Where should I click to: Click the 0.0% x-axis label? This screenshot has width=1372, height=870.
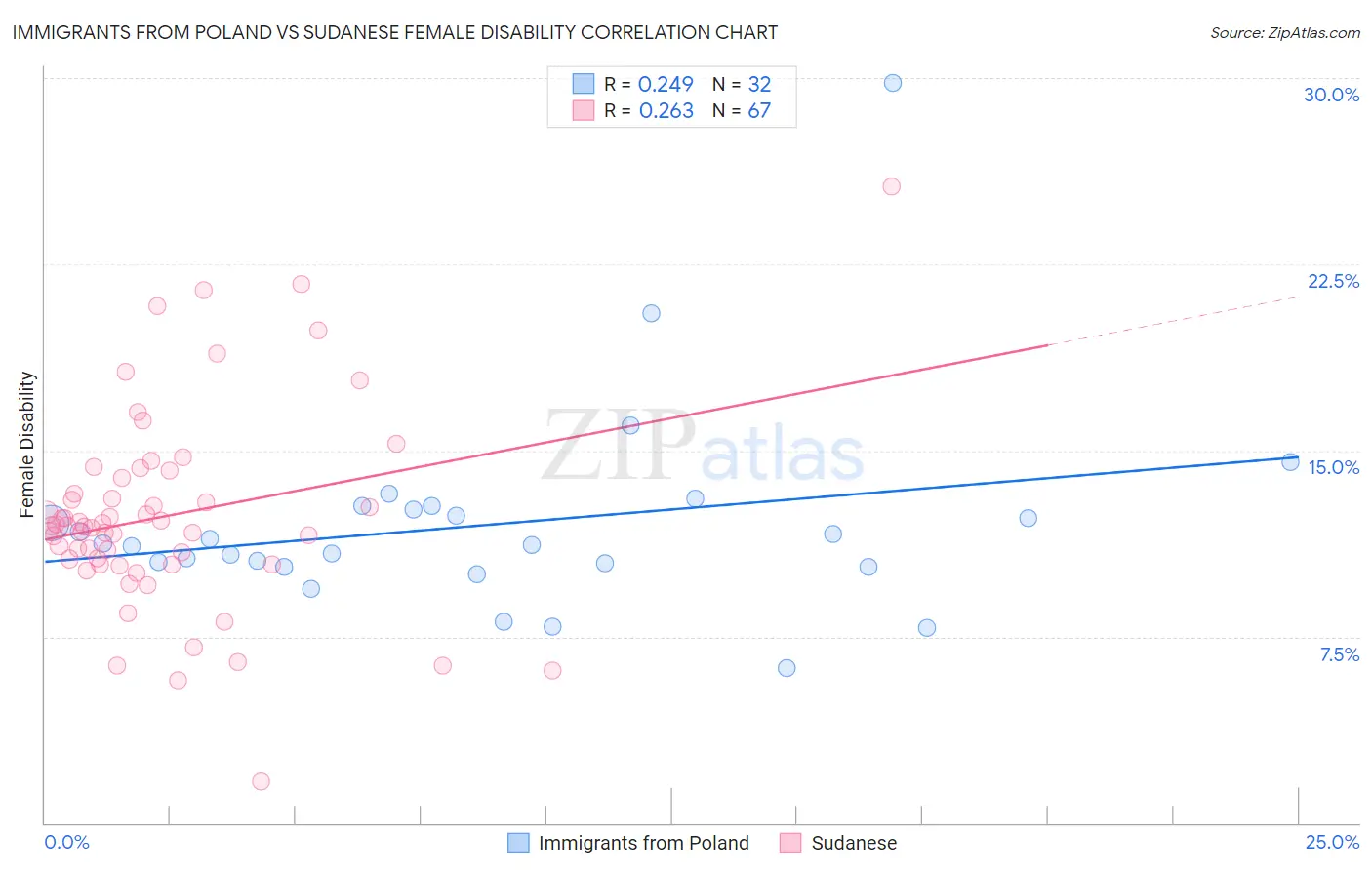tap(66, 842)
